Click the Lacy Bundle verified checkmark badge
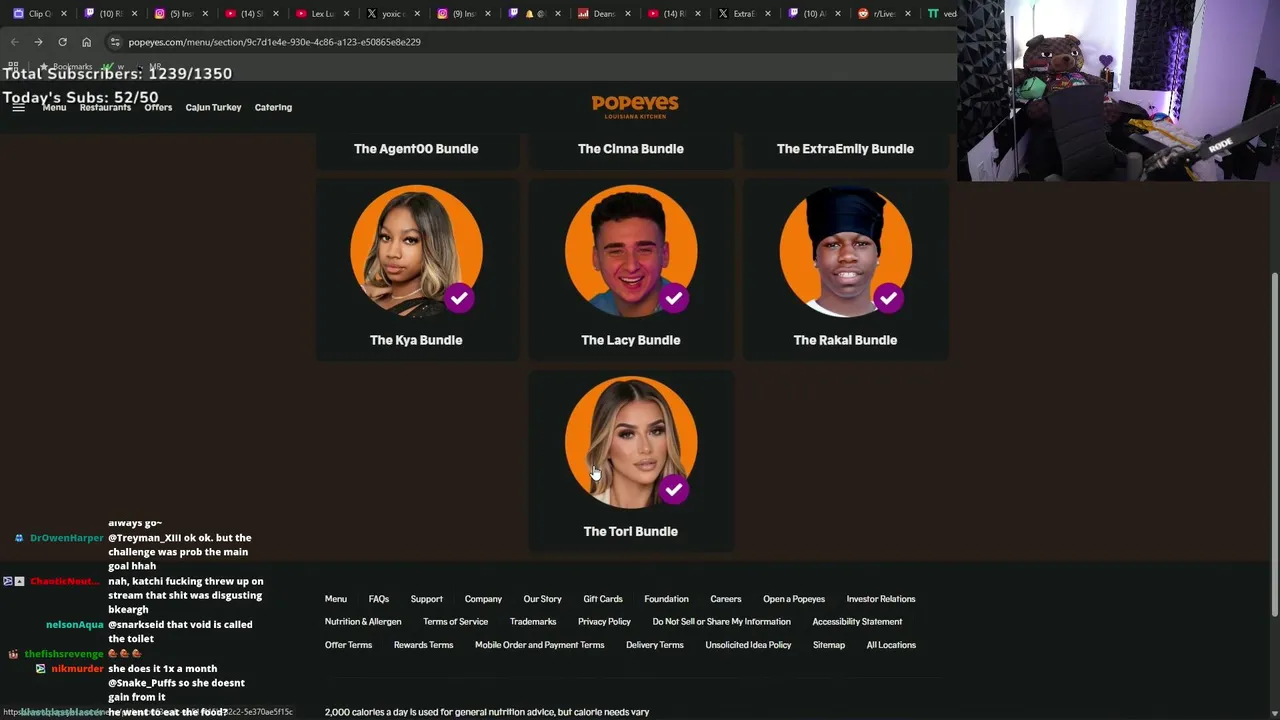 pos(674,298)
